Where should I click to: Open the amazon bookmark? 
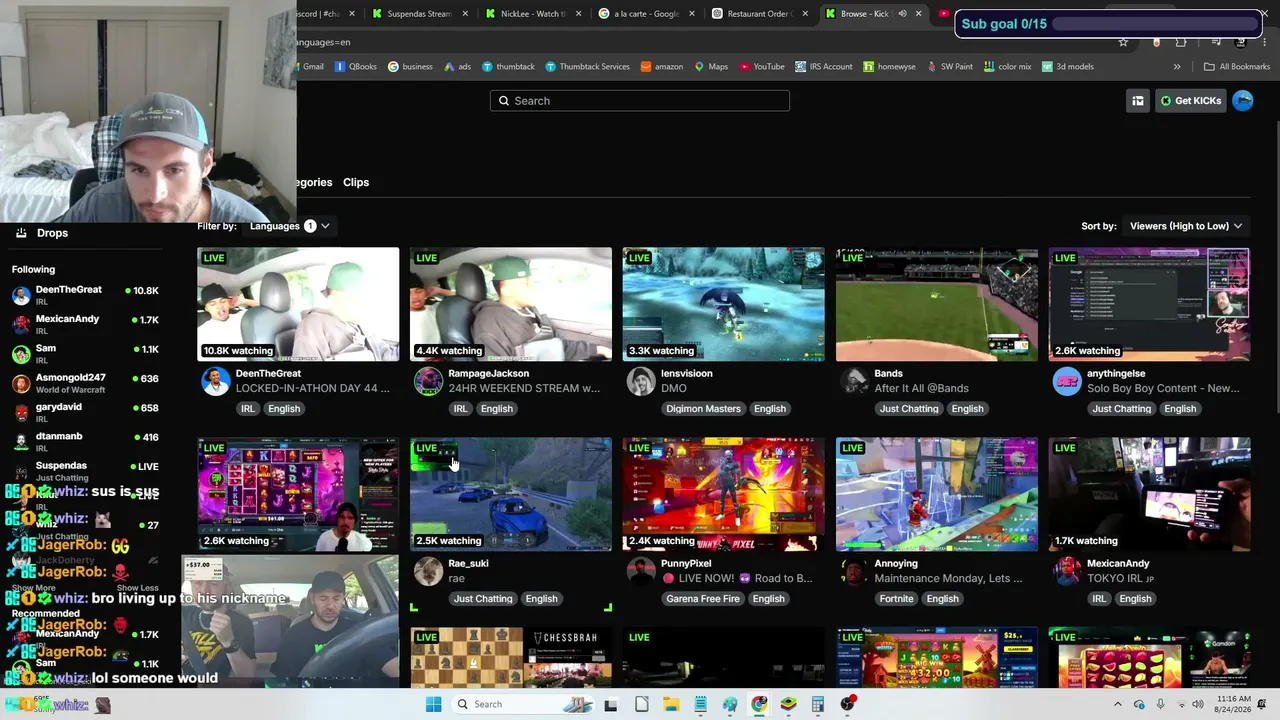(662, 67)
